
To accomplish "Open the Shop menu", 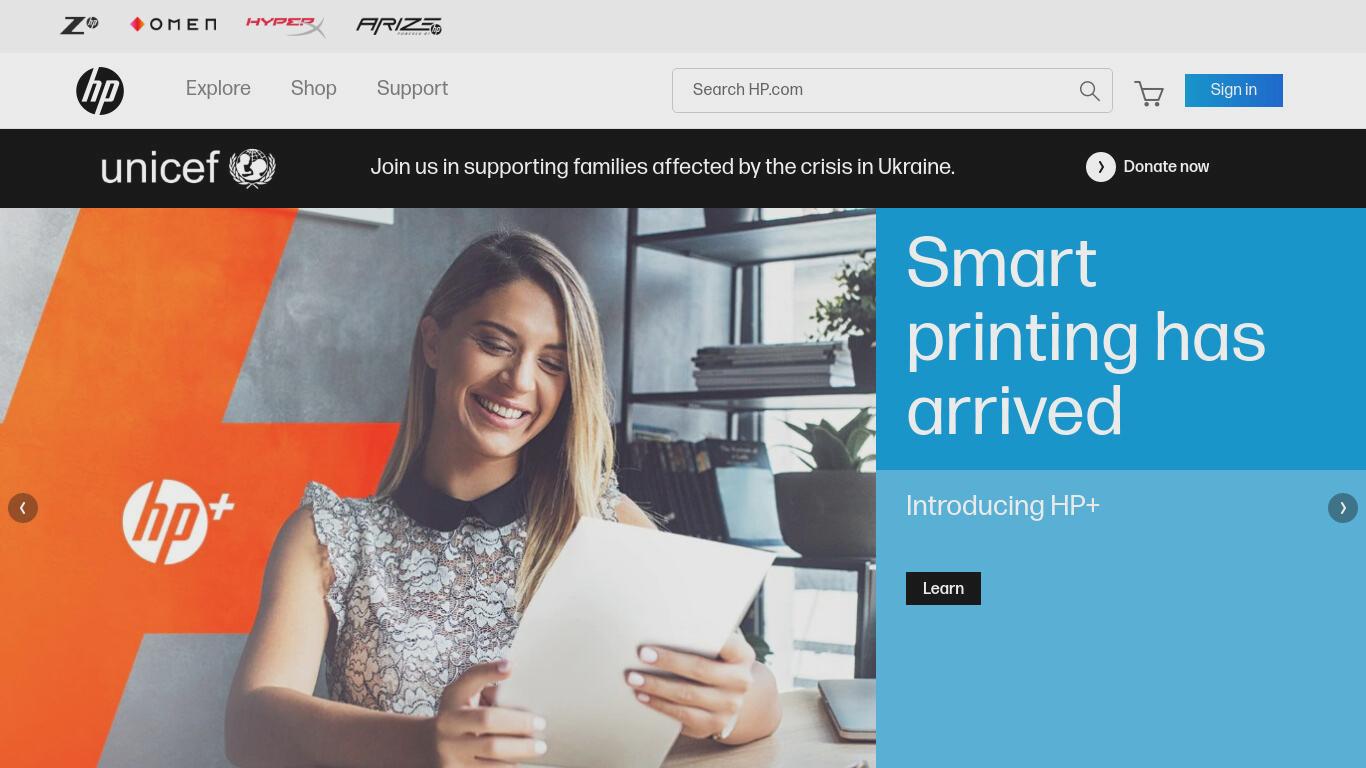I will [x=314, y=88].
